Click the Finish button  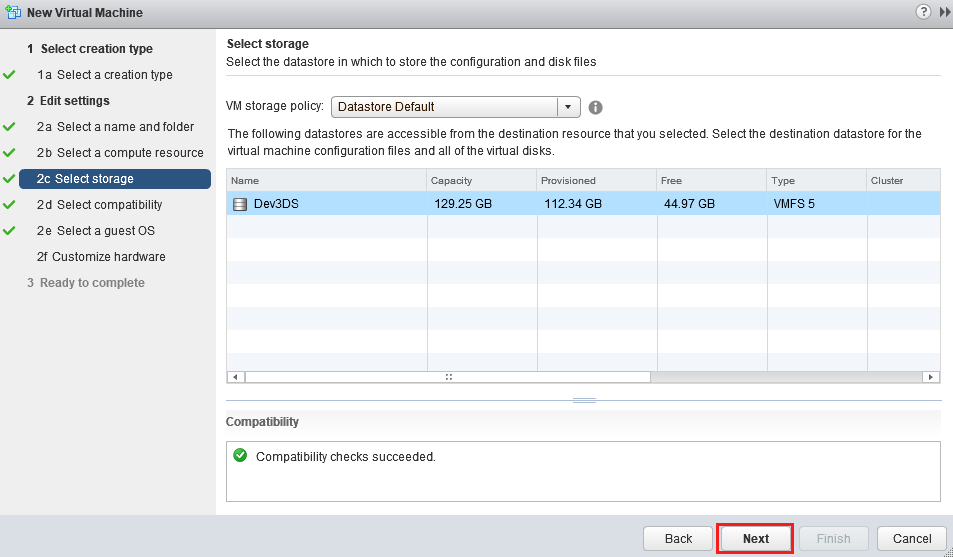pyautogui.click(x=833, y=539)
